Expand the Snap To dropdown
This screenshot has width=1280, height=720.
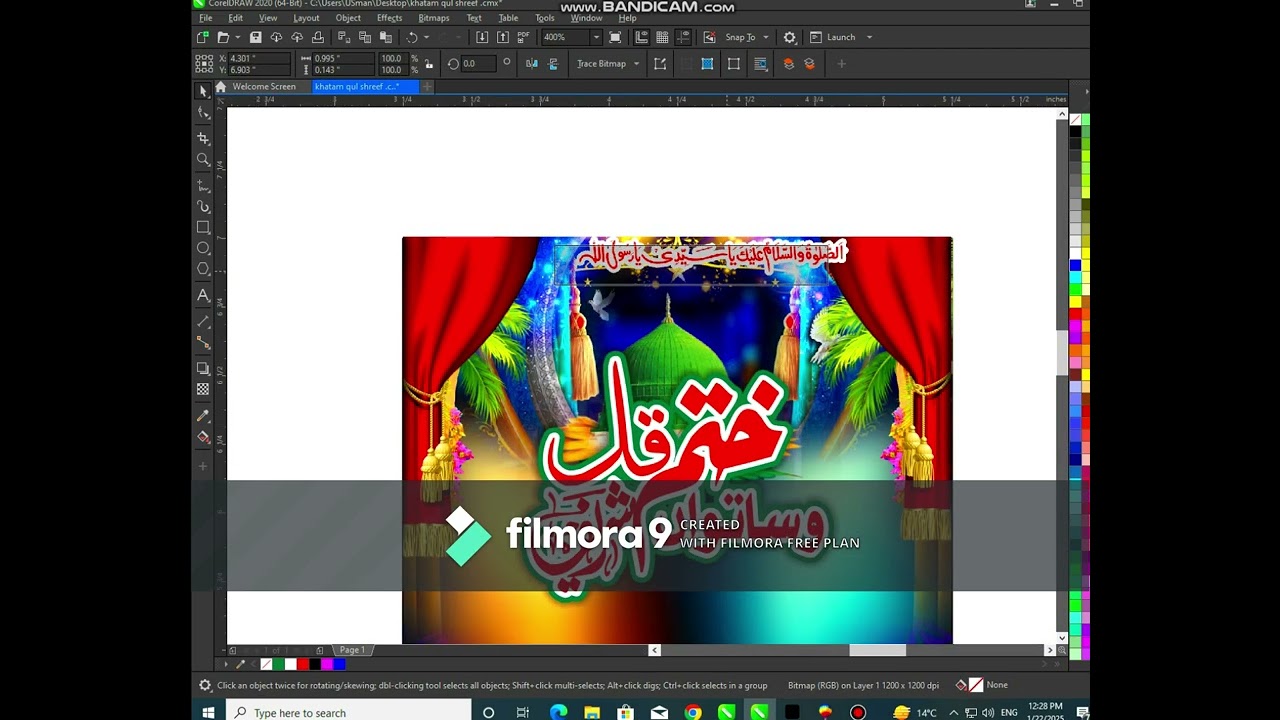click(766, 37)
